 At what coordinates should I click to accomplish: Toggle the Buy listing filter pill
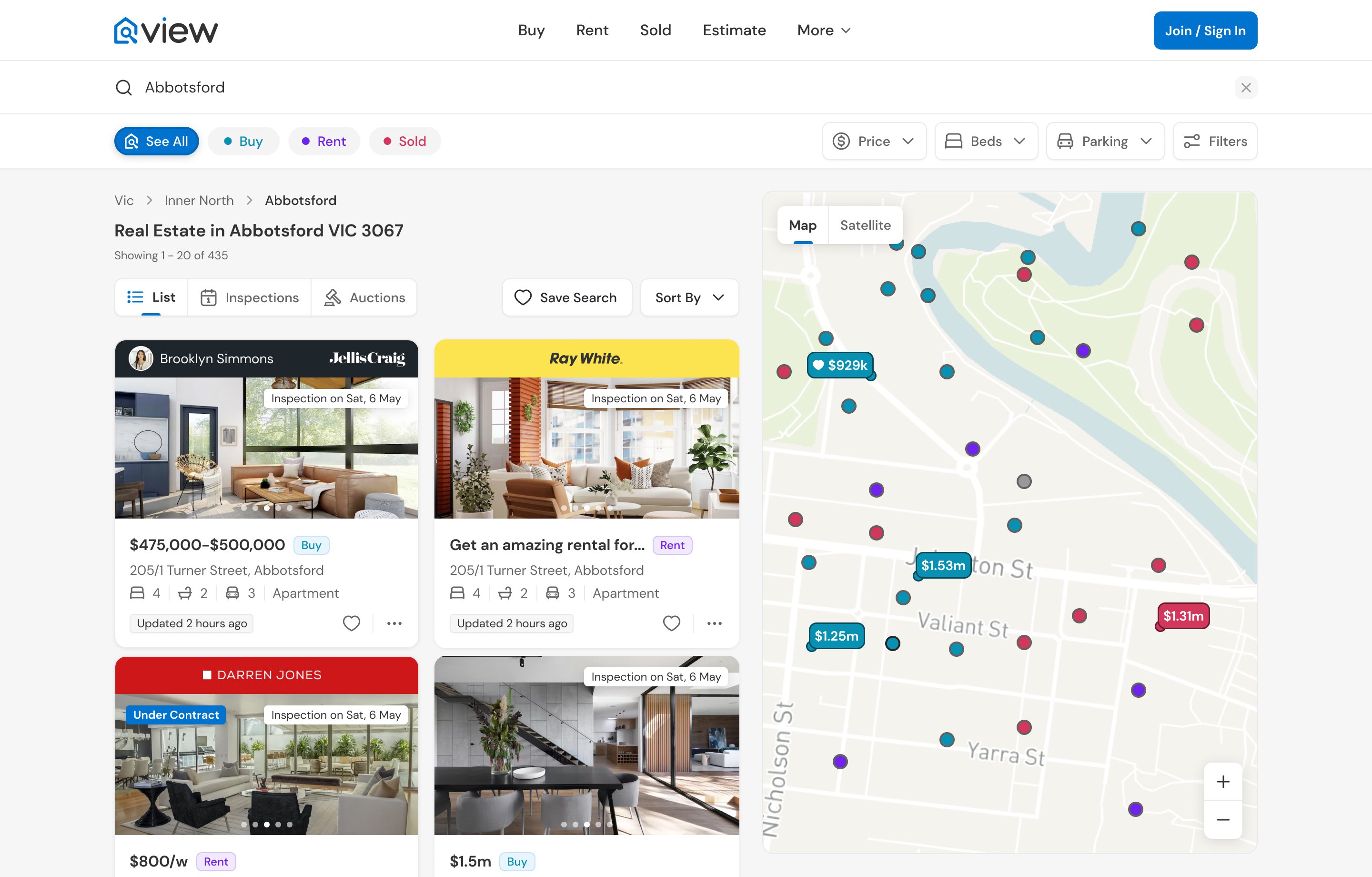point(243,142)
